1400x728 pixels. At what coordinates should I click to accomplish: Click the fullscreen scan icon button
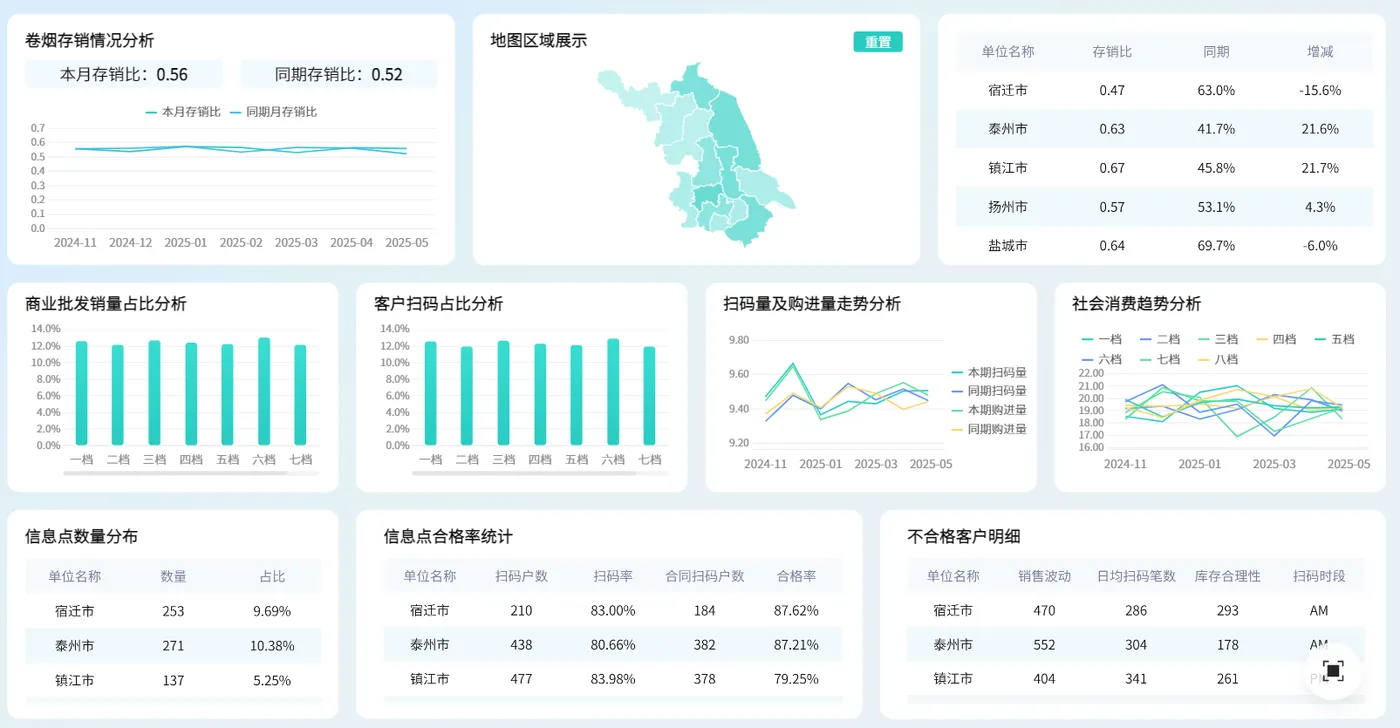click(1333, 670)
